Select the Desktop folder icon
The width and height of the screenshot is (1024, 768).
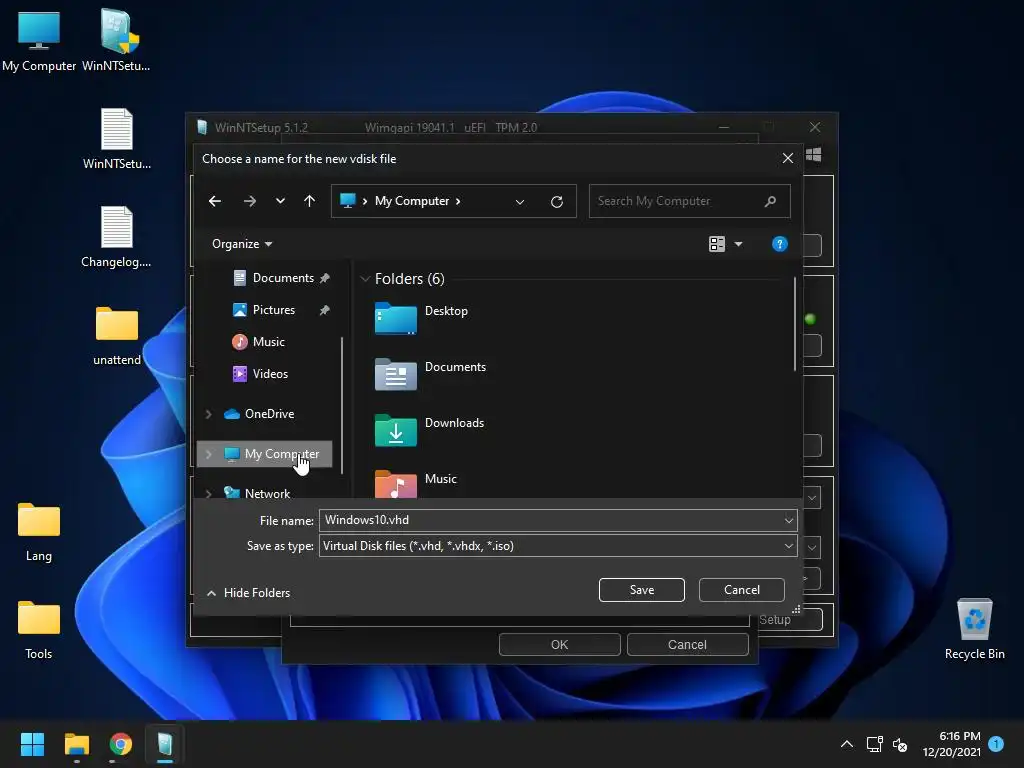pos(396,319)
